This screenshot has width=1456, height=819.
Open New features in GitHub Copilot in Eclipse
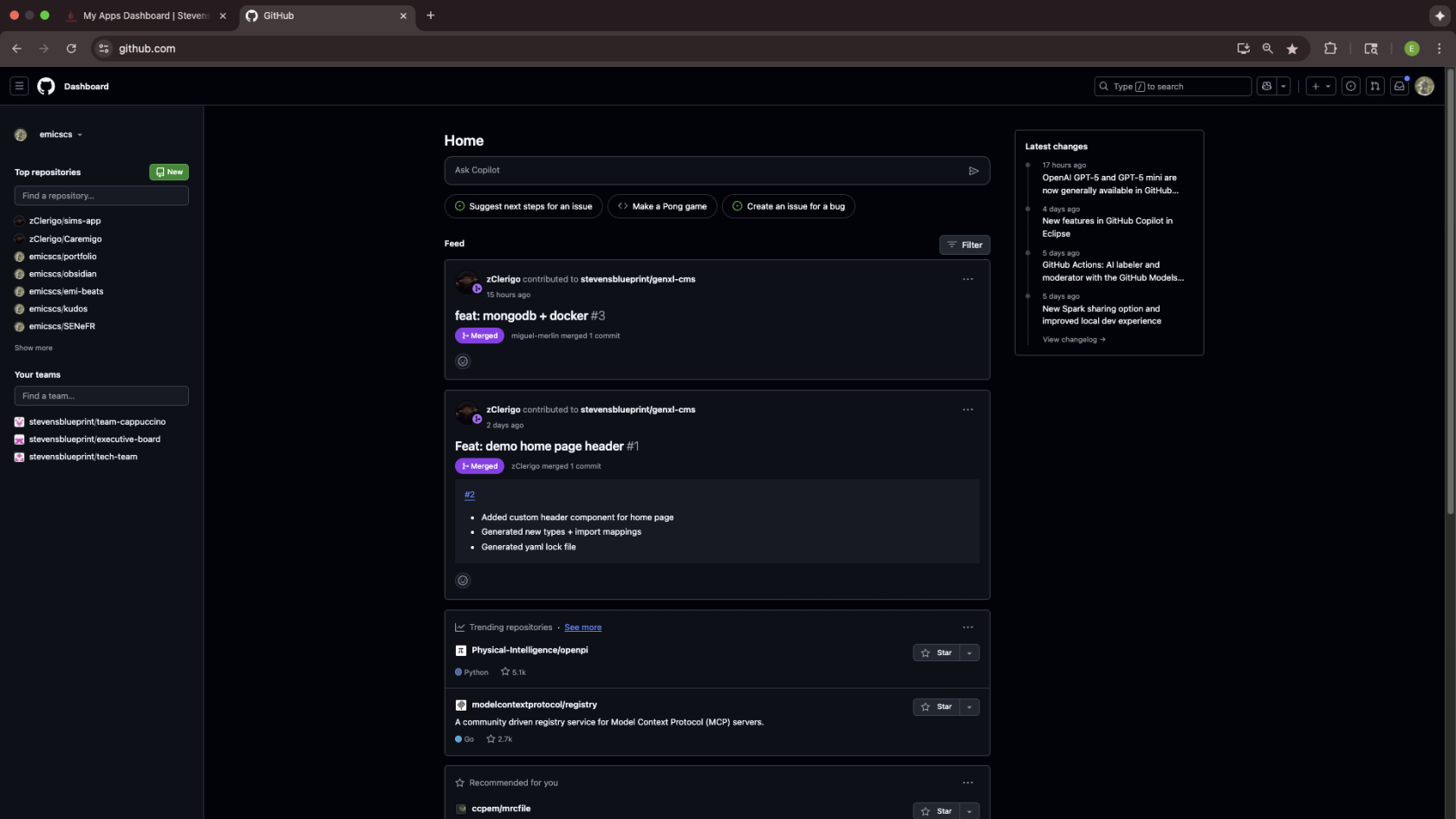tap(1108, 227)
